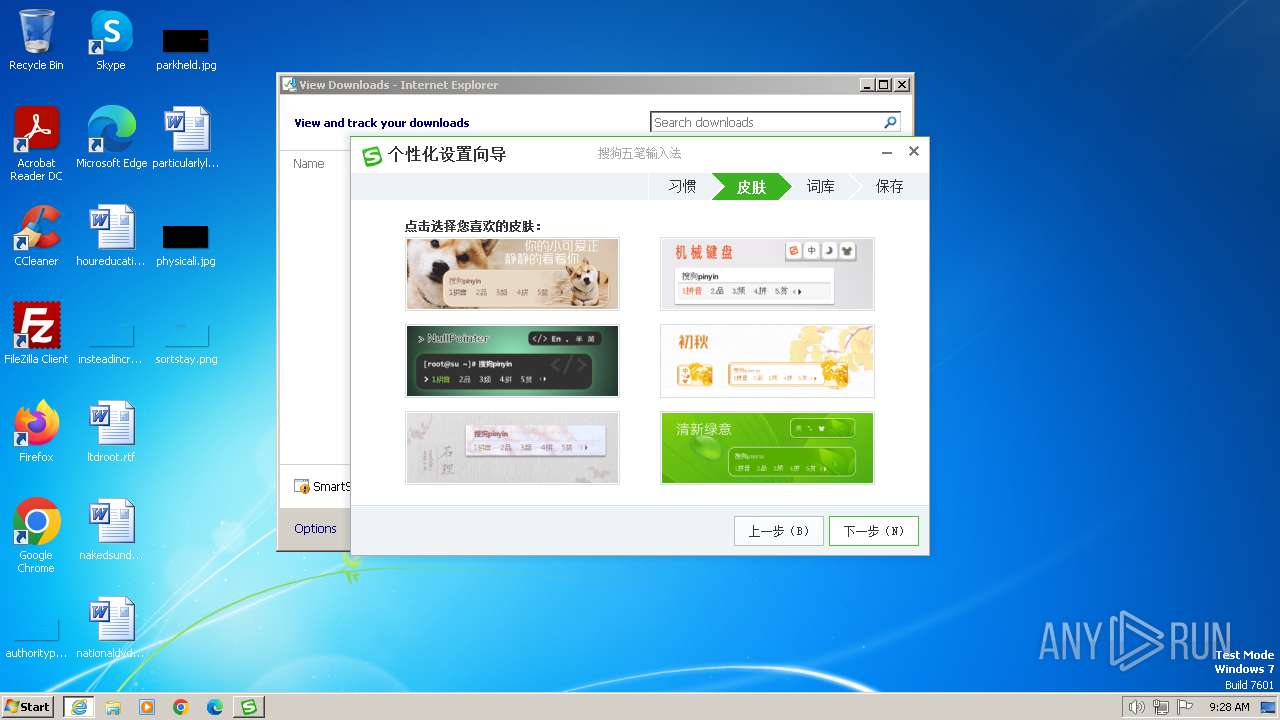Open Acrobat Reader DC shortcut
The width and height of the screenshot is (1280, 720).
click(x=36, y=144)
